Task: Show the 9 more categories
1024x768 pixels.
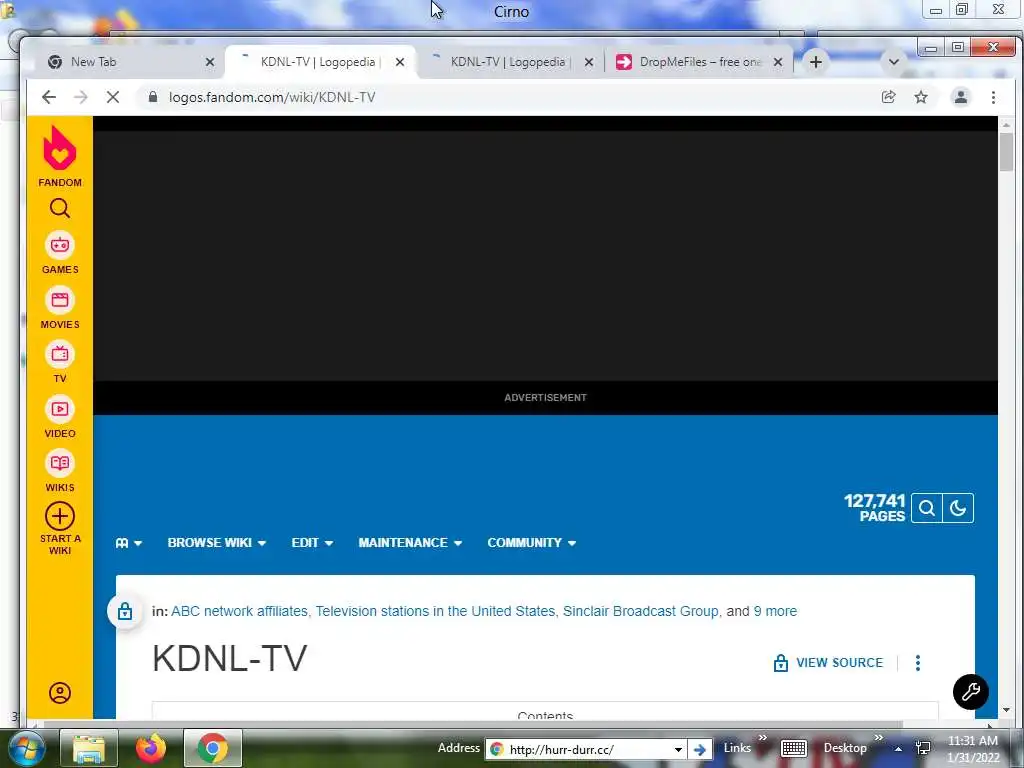Action: tap(775, 611)
